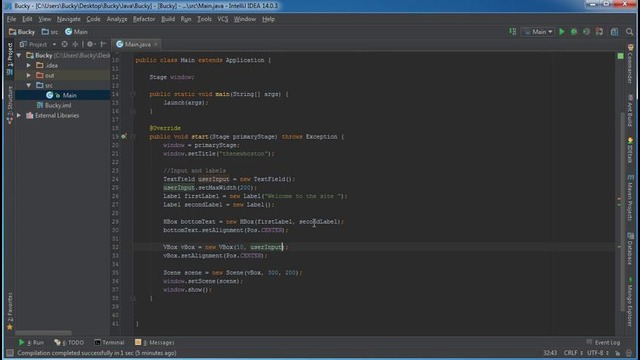The height and width of the screenshot is (360, 640).
Task: Open the Event Log
Action: pyautogui.click(x=603, y=342)
